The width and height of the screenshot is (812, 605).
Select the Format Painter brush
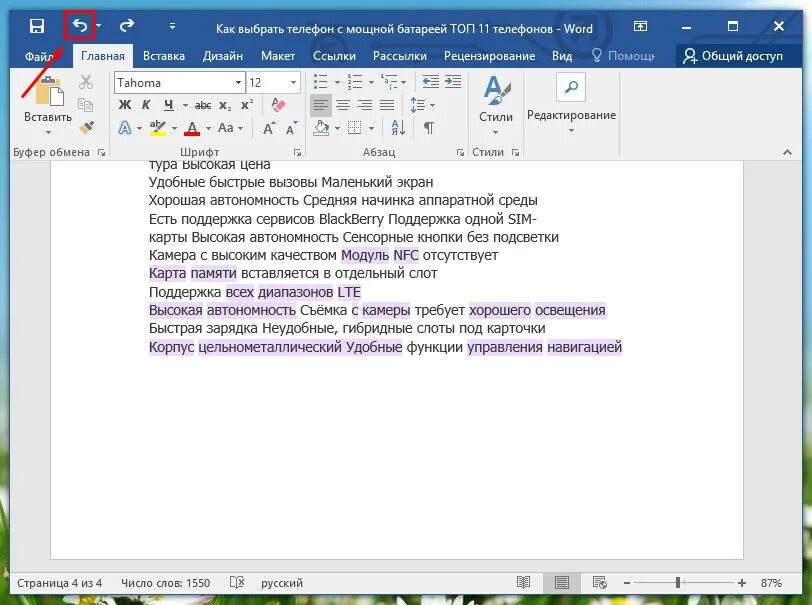(86, 127)
